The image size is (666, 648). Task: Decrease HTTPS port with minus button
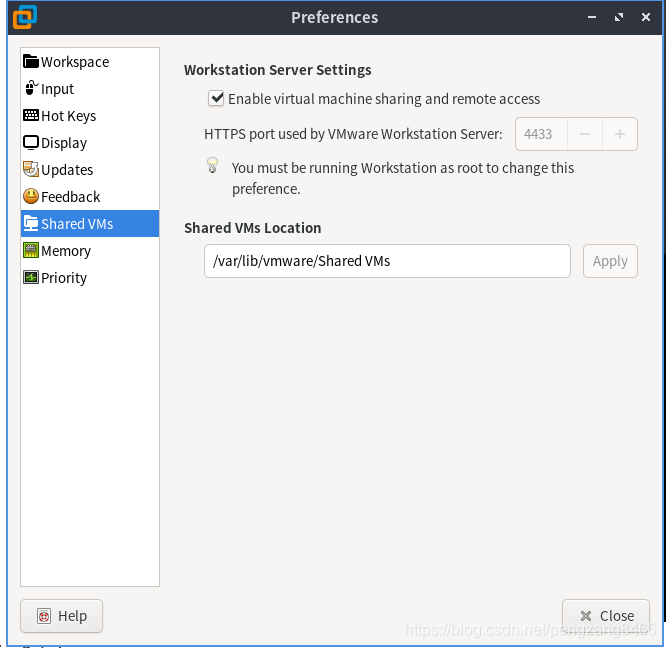(585, 134)
